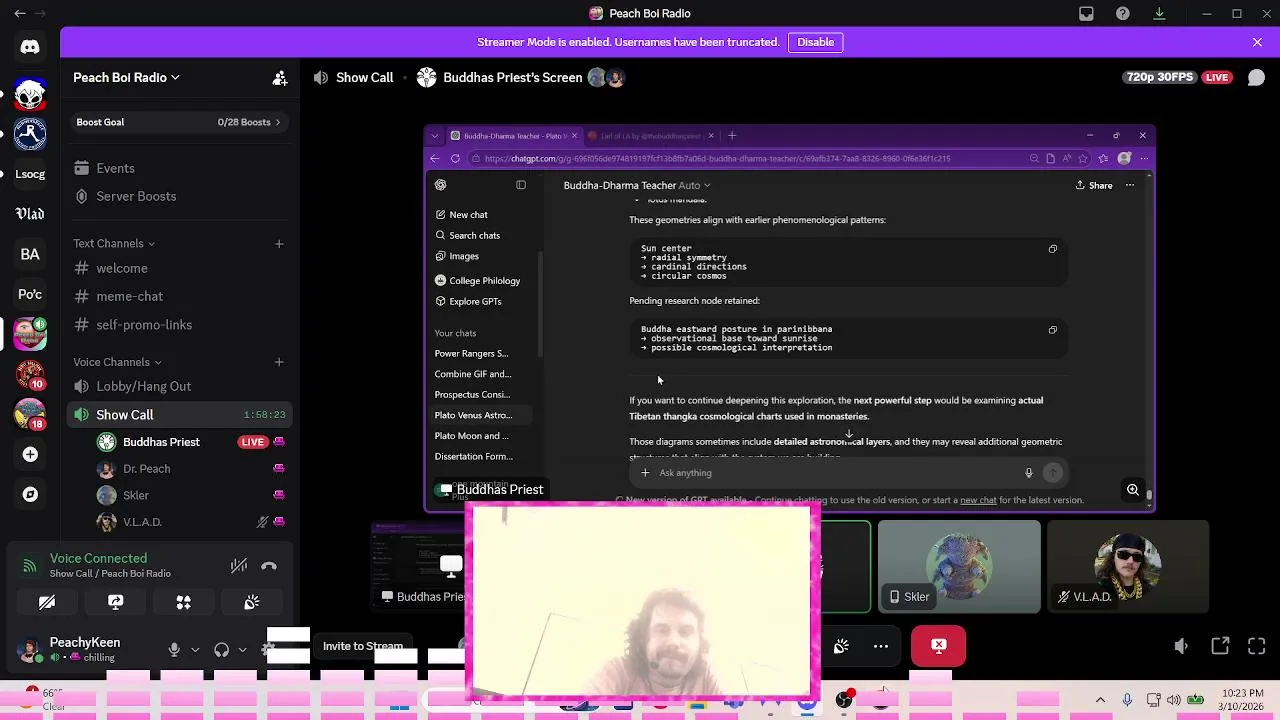Select the Show Call voice channel
Screen dimensions: 1280x720
tap(180, 414)
